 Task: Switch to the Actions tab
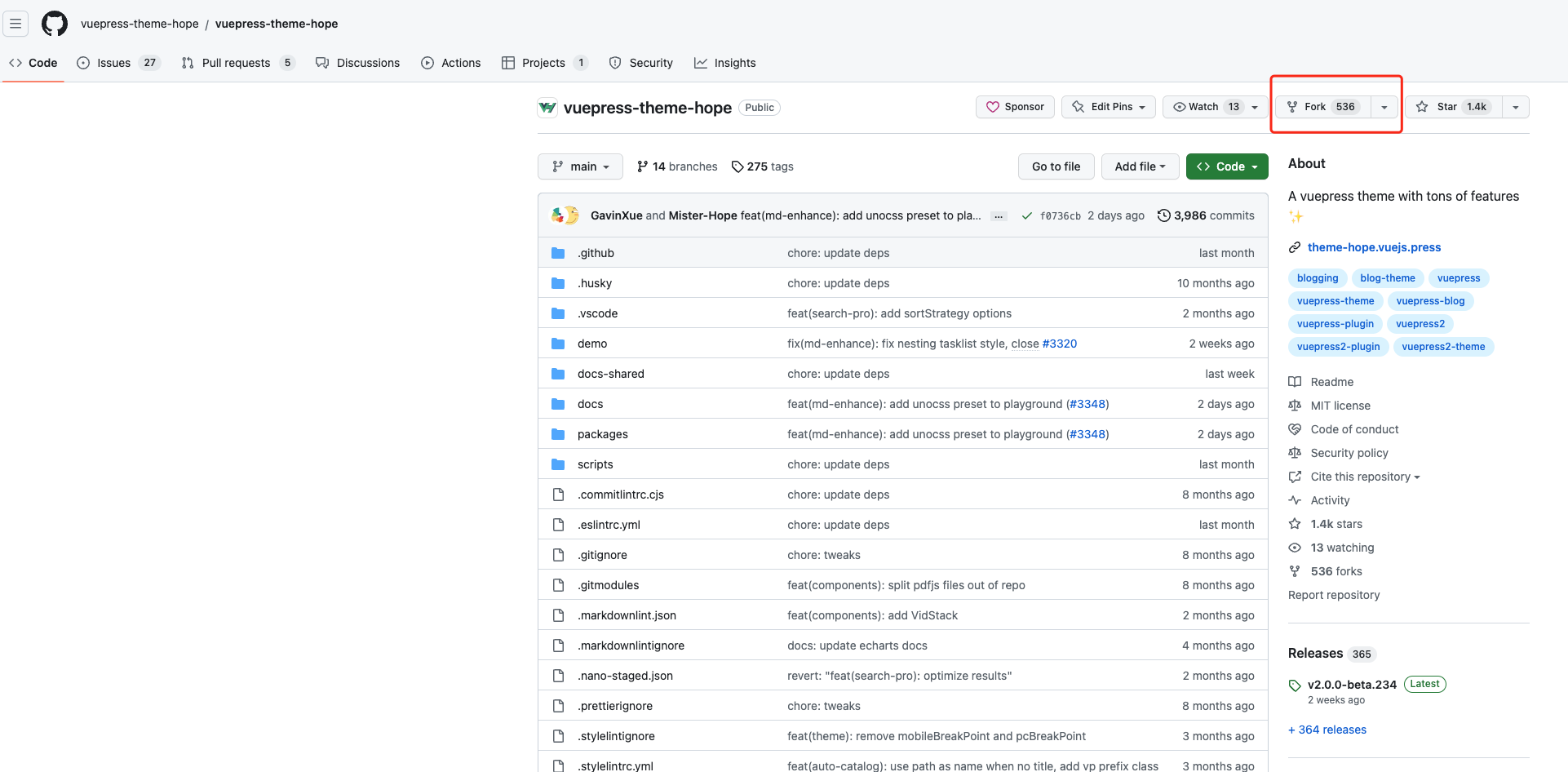tap(451, 63)
